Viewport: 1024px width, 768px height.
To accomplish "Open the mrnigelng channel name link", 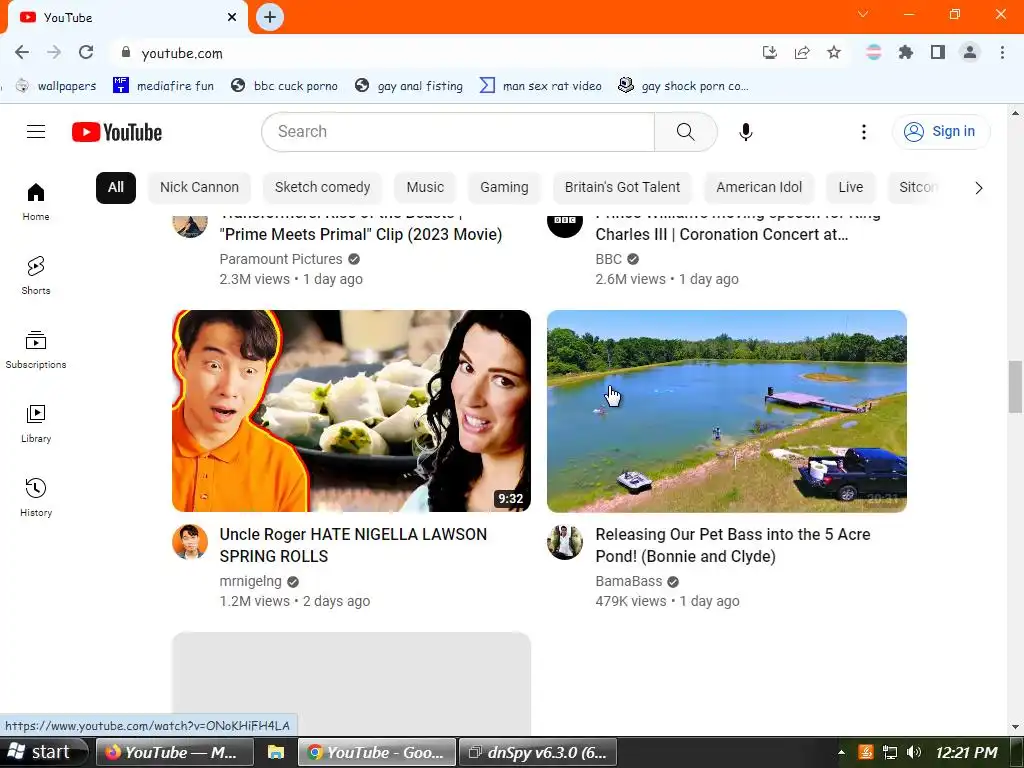I will click(251, 581).
